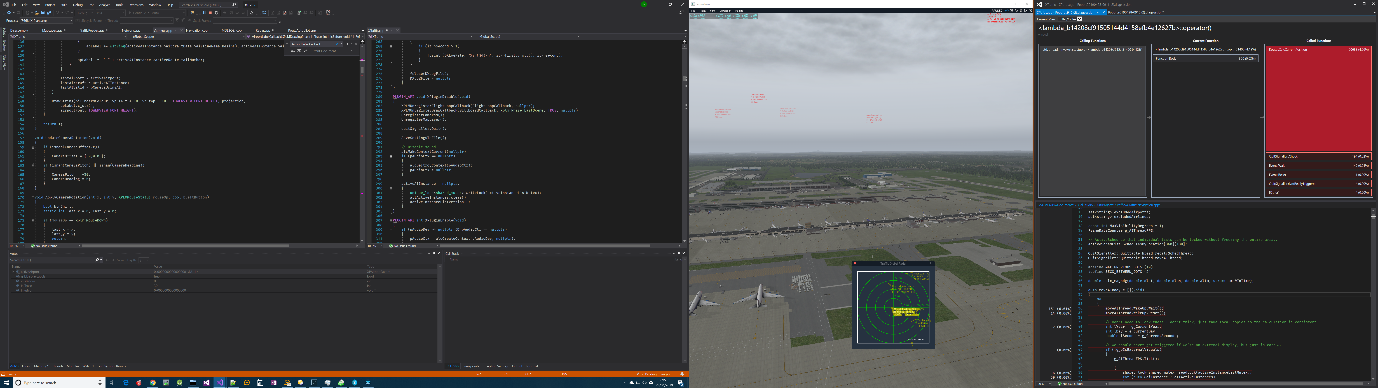
Task: Open Google Chrome from the taskbar
Action: [152, 382]
